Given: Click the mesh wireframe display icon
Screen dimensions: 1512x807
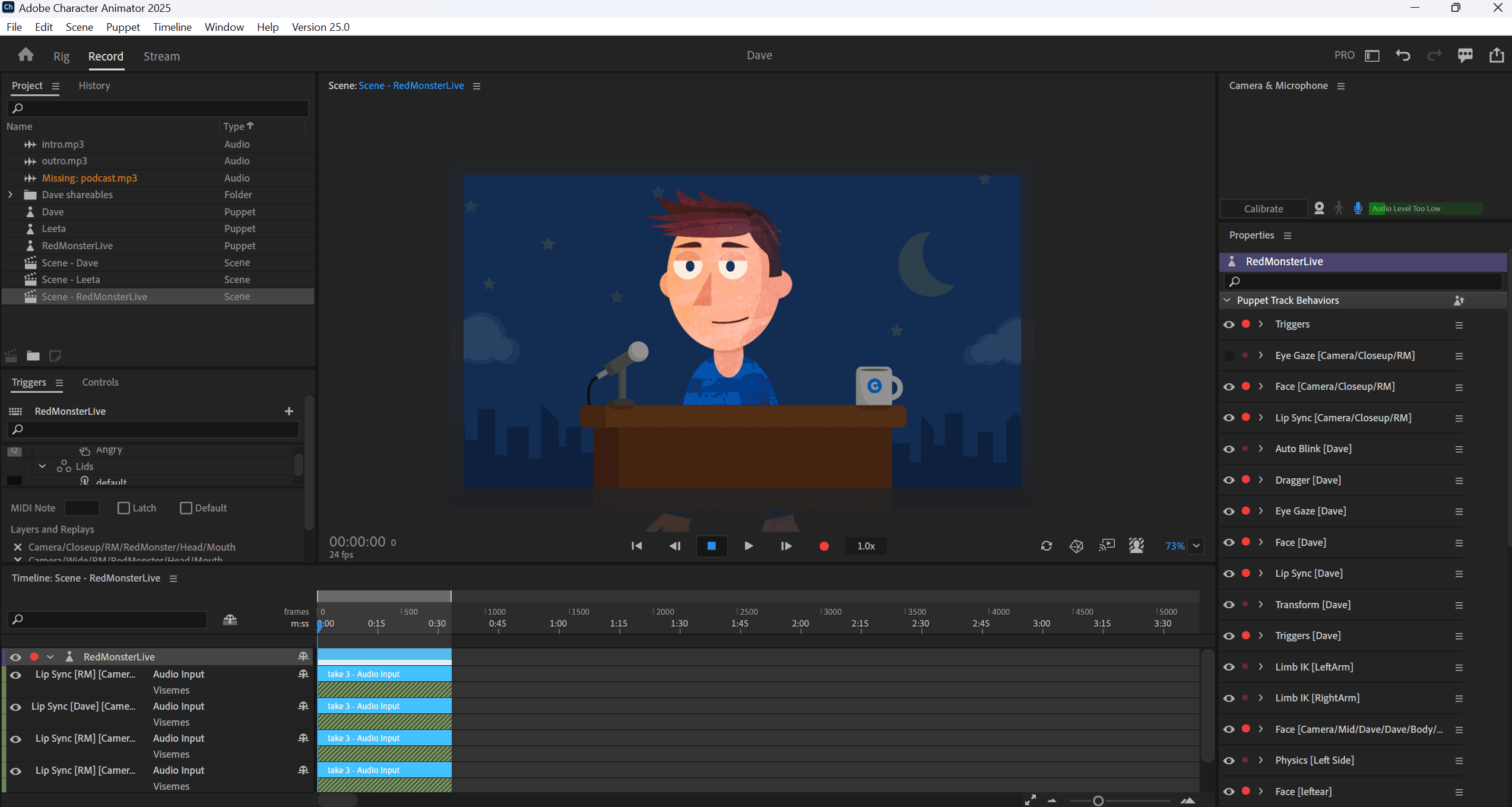Looking at the screenshot, I should [x=1076, y=546].
